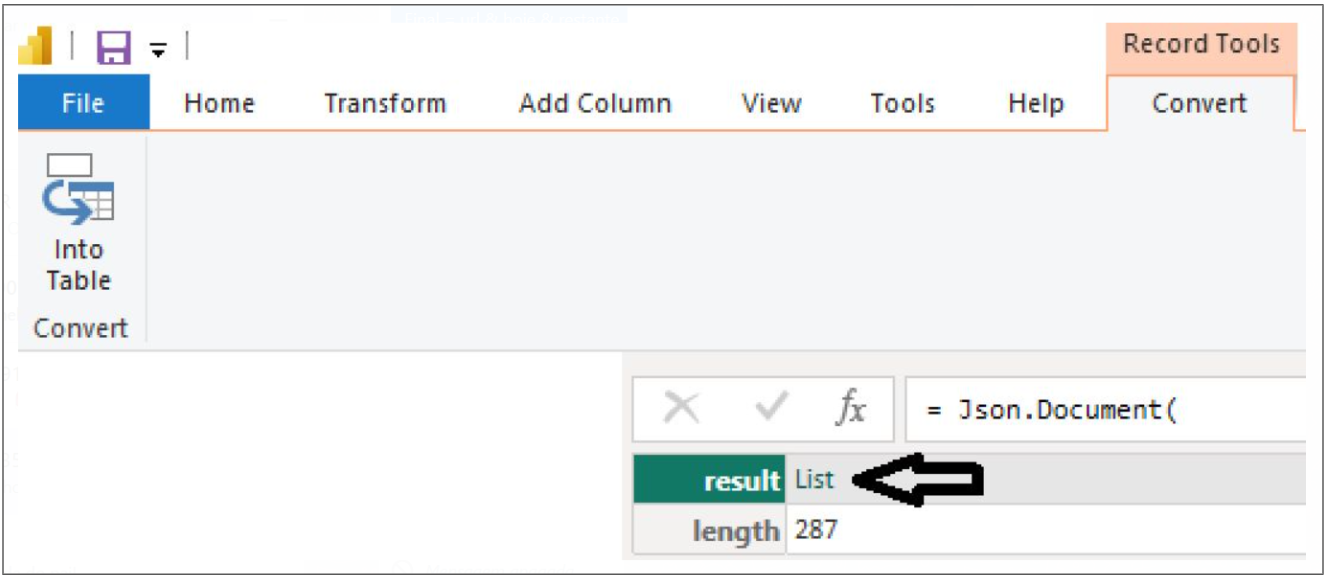Drill into the List value link

point(814,480)
